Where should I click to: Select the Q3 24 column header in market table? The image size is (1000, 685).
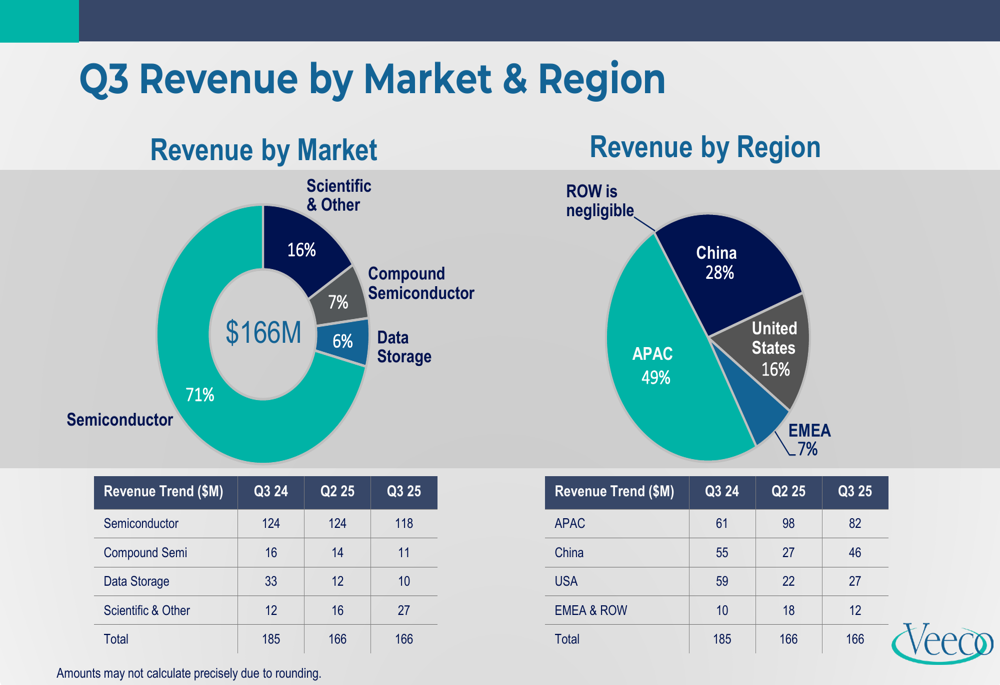tap(271, 491)
